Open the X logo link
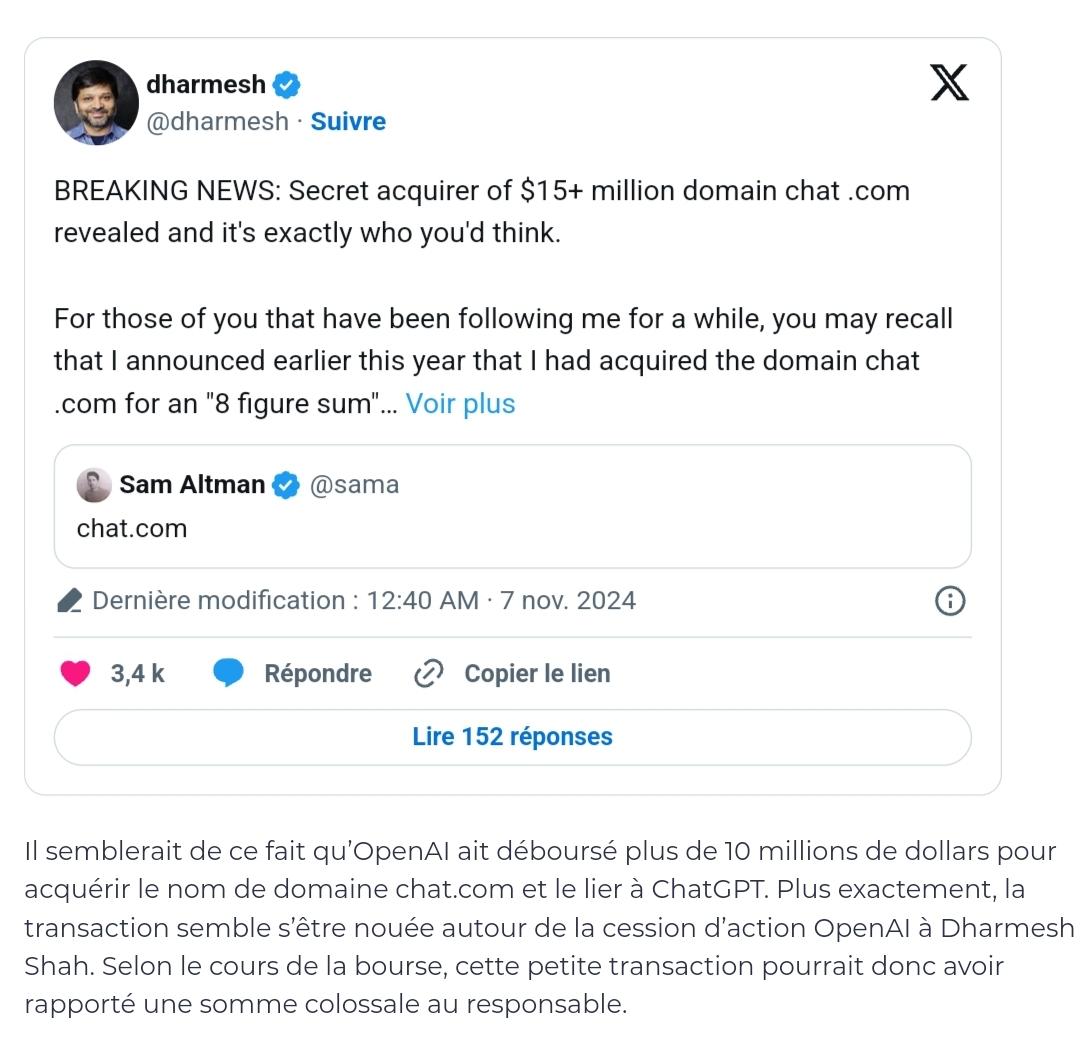Screen dimensions: 1080x1048 click(x=949, y=83)
